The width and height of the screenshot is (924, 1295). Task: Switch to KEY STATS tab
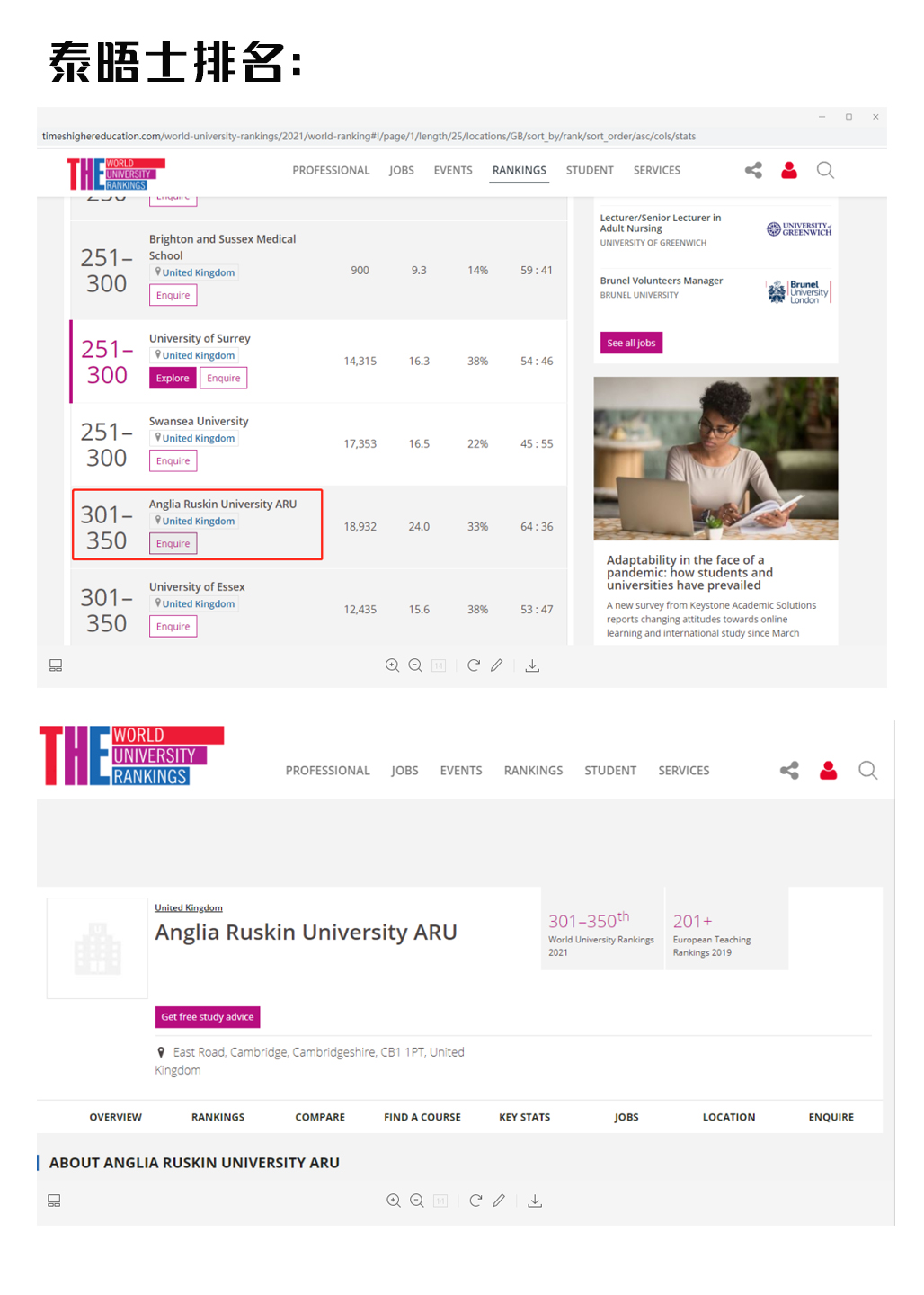pyautogui.click(x=525, y=1117)
